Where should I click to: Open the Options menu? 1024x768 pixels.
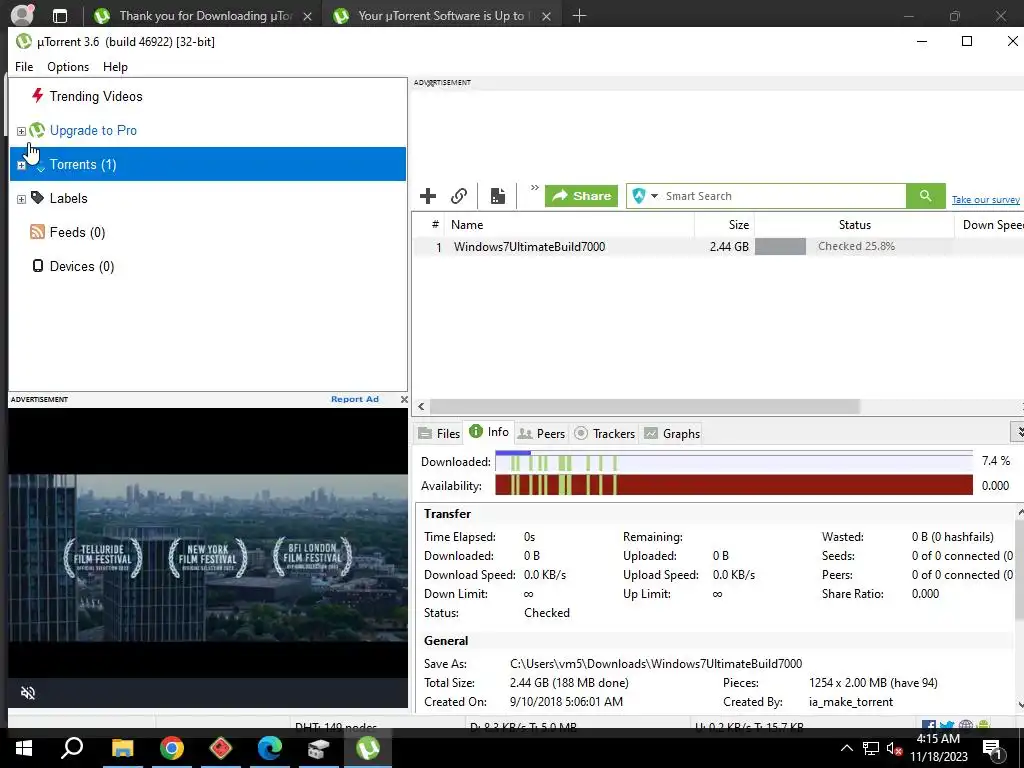click(68, 67)
